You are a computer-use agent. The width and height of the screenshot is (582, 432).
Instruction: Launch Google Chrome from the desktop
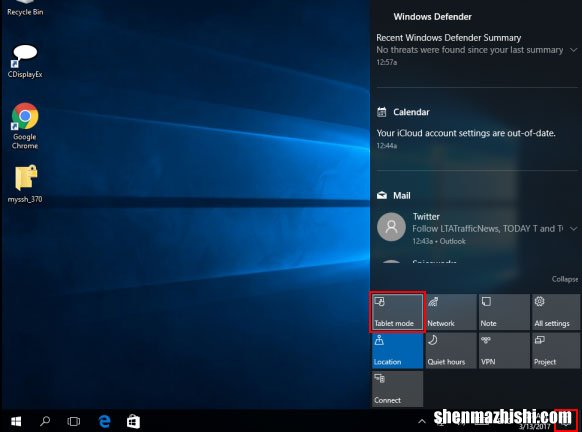25,126
